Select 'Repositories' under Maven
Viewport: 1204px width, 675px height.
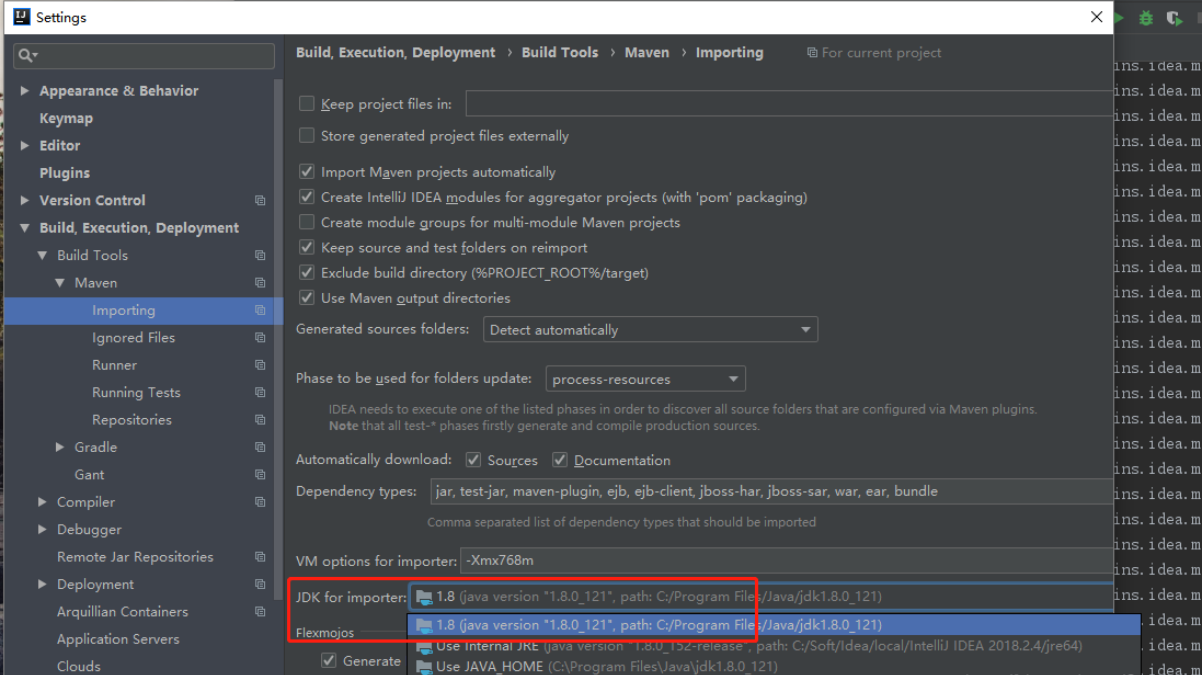tap(132, 420)
